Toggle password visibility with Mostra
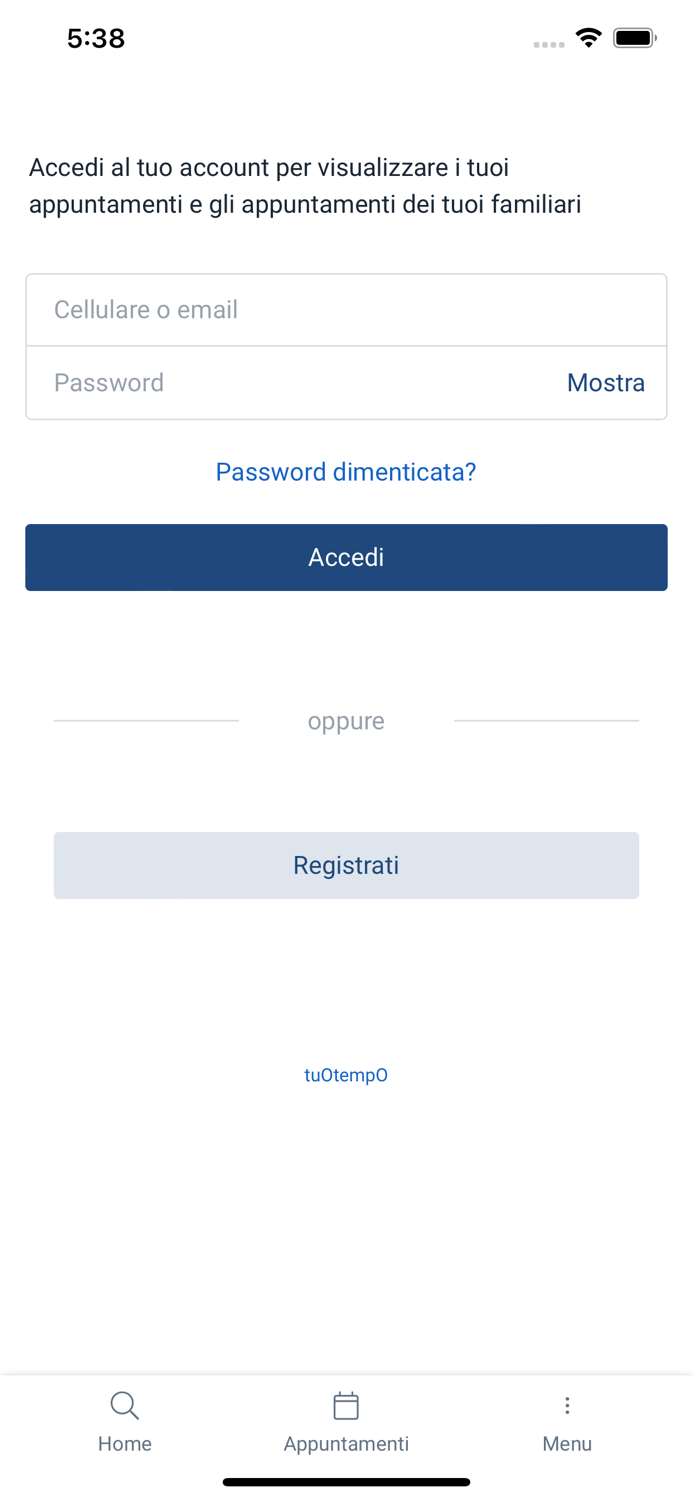Image resolution: width=693 pixels, height=1500 pixels. [606, 383]
